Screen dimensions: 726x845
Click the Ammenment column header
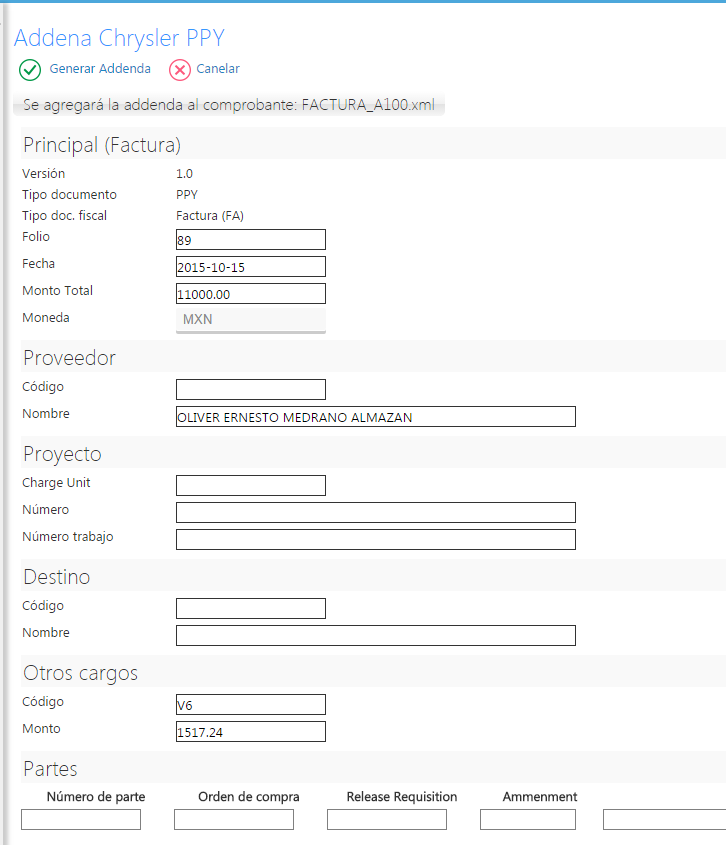[540, 796]
